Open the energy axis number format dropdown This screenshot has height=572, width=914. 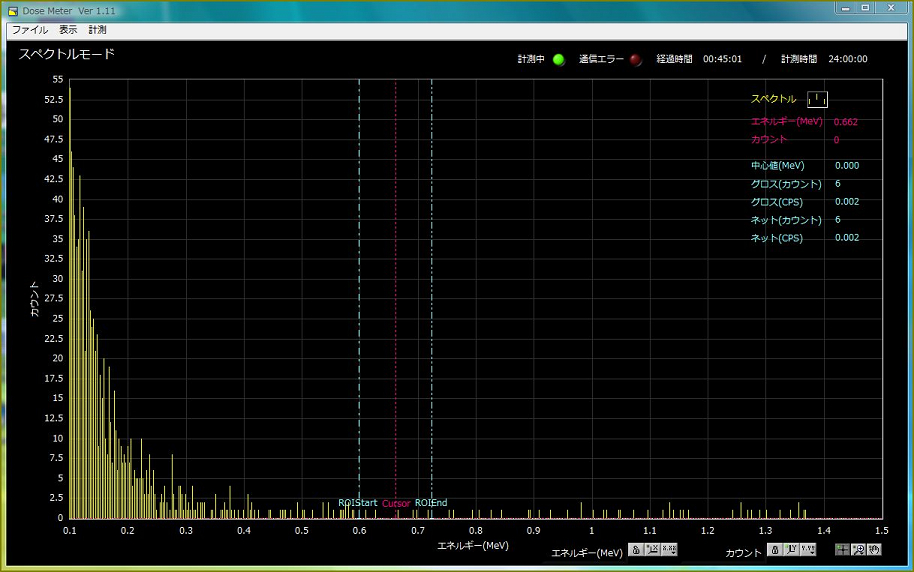669,550
